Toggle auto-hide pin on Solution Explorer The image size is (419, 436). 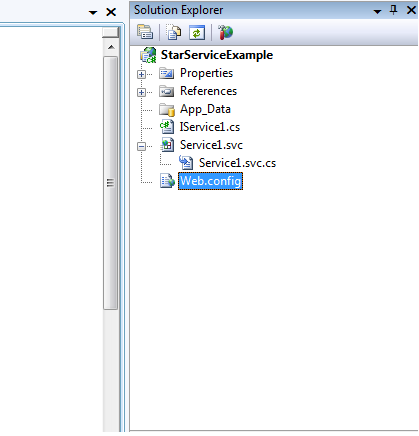tap(394, 10)
